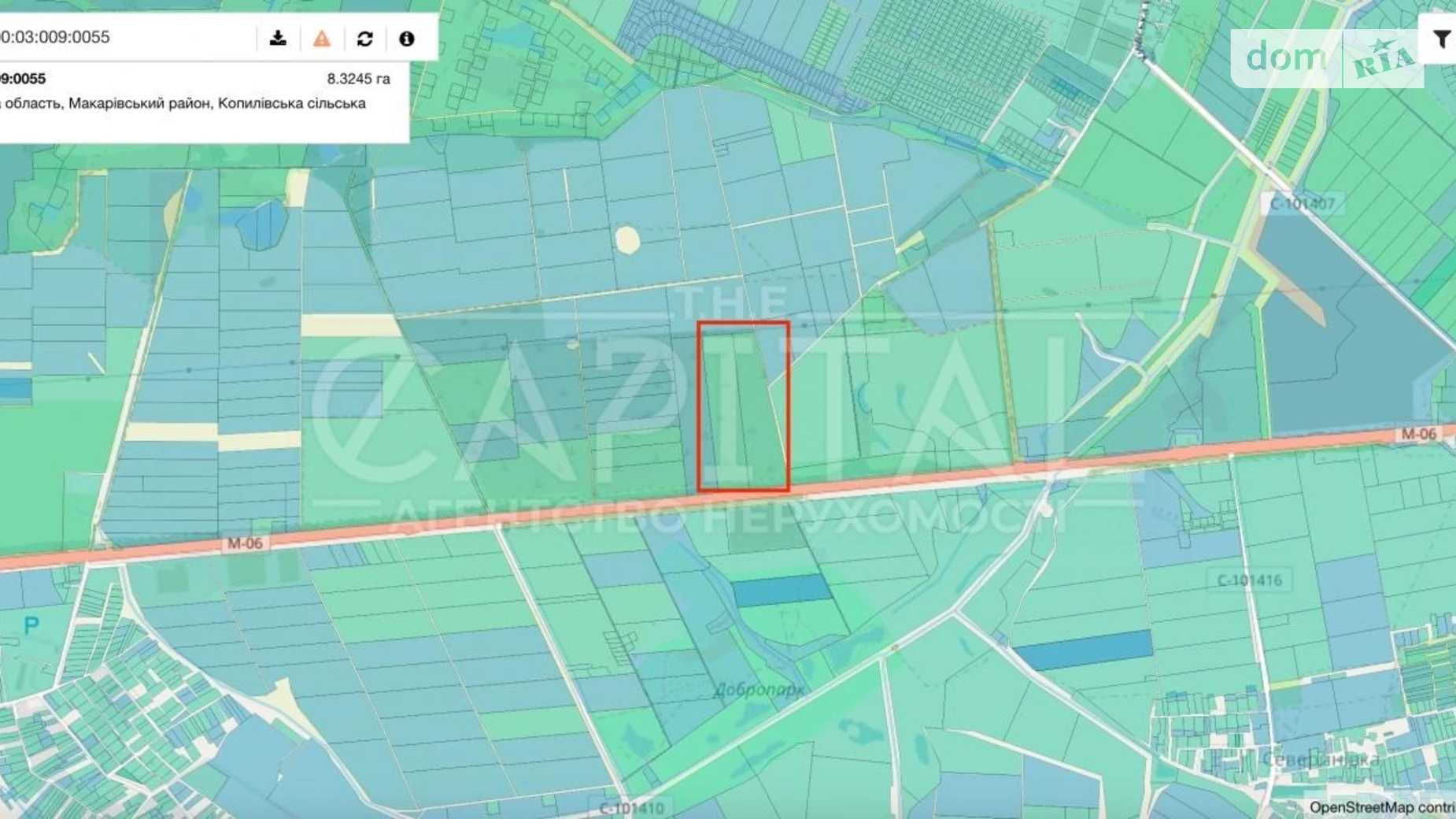Click the M-06 label near right edge
The height and width of the screenshot is (819, 1456).
[1418, 434]
